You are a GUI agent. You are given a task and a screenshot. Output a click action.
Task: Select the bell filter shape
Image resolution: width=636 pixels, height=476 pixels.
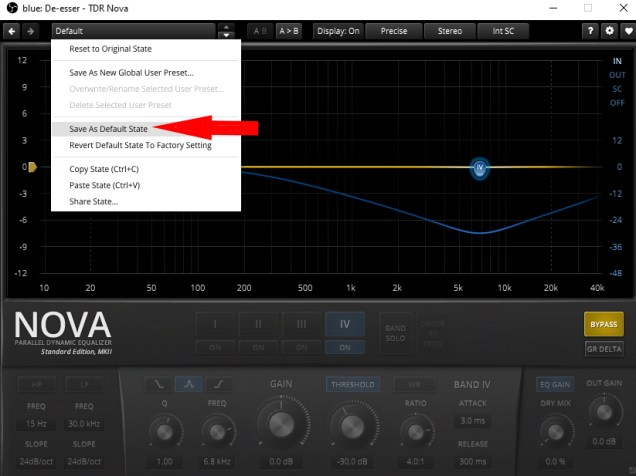pyautogui.click(x=187, y=384)
